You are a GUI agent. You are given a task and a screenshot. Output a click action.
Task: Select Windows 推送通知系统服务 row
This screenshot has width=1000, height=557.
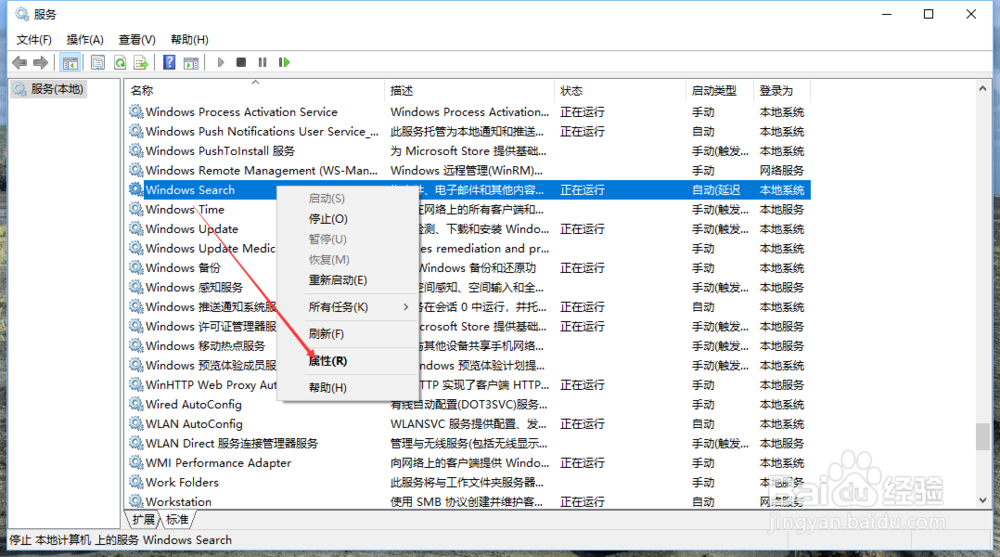[x=468, y=307]
